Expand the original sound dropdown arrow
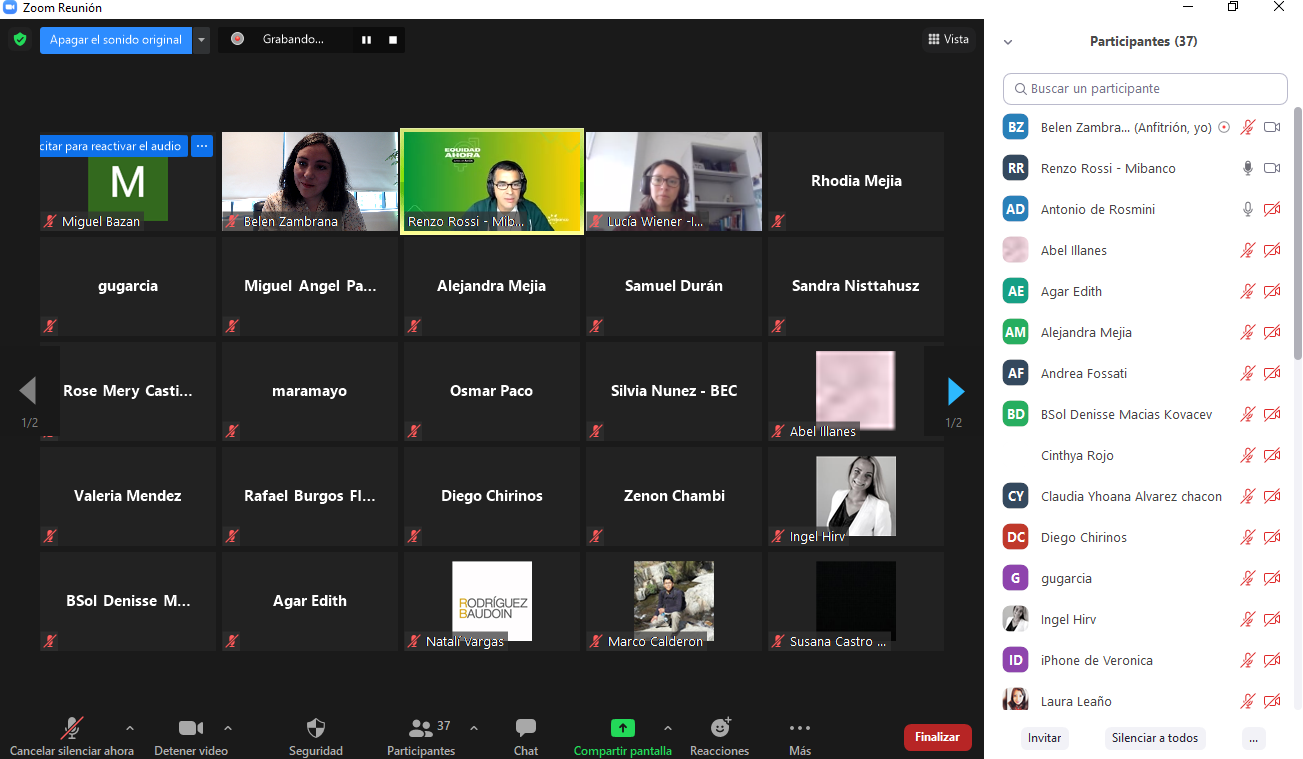The image size is (1303, 759). point(202,40)
